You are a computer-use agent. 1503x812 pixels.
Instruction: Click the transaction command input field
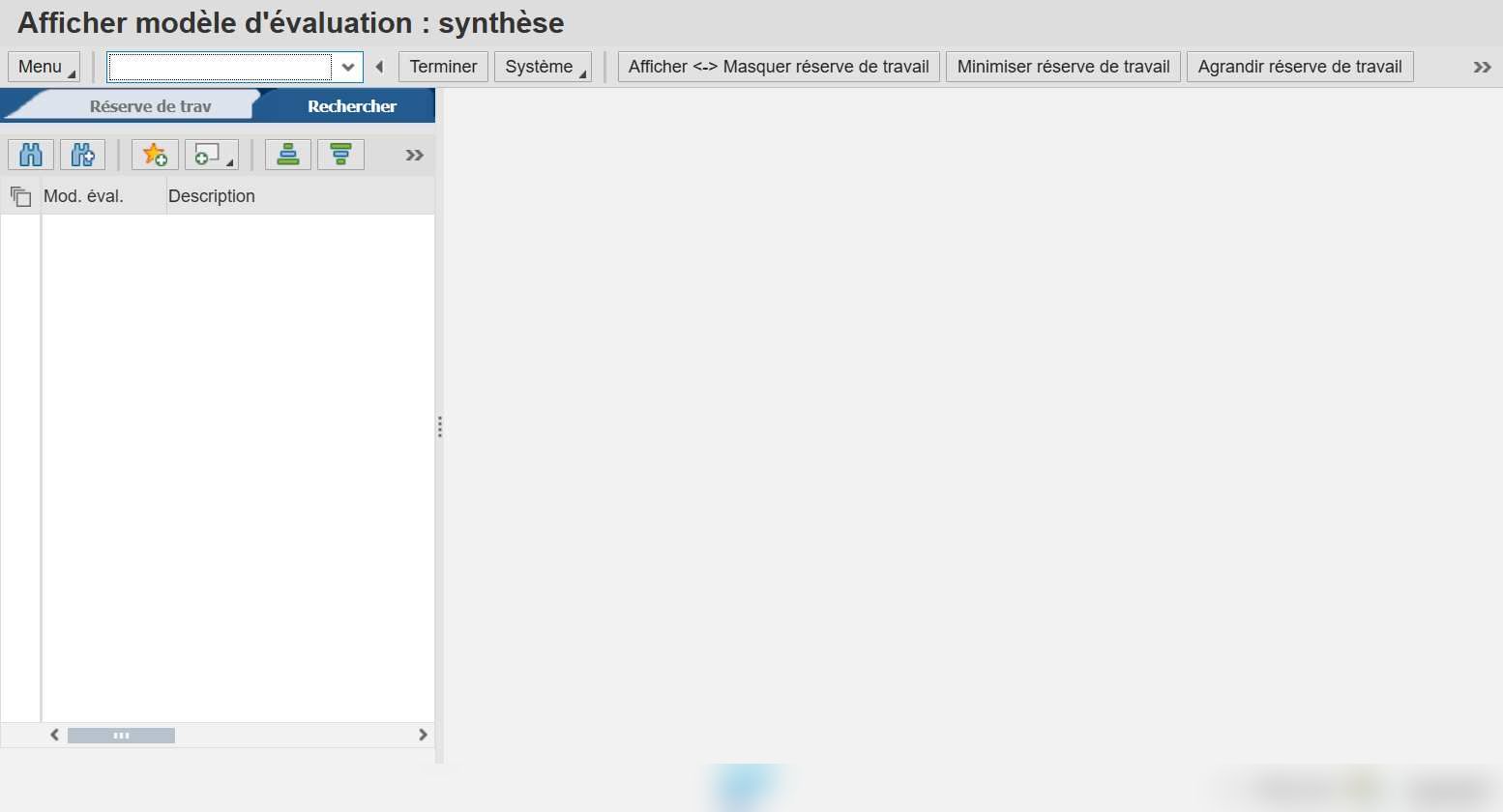[x=220, y=67]
